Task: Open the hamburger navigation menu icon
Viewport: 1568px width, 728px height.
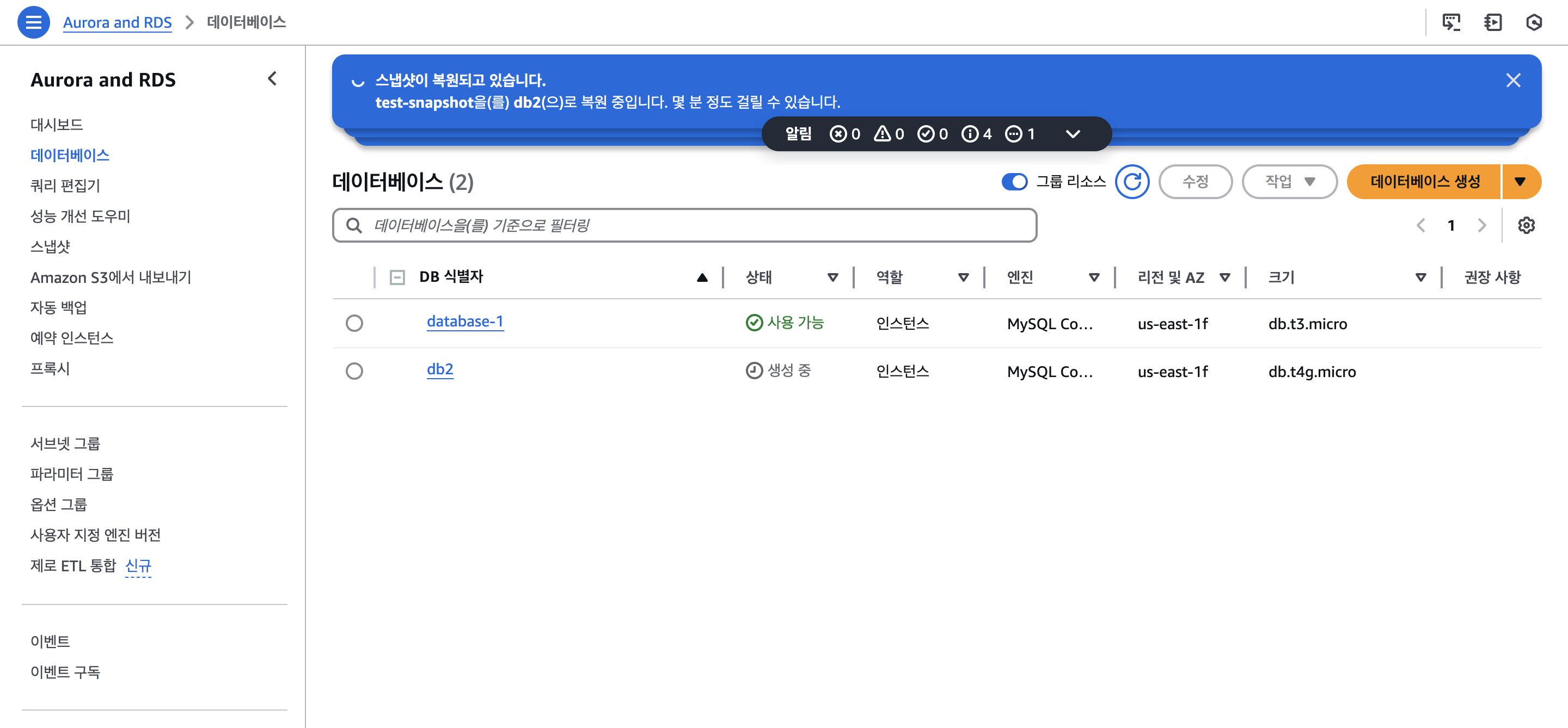Action: 33,22
